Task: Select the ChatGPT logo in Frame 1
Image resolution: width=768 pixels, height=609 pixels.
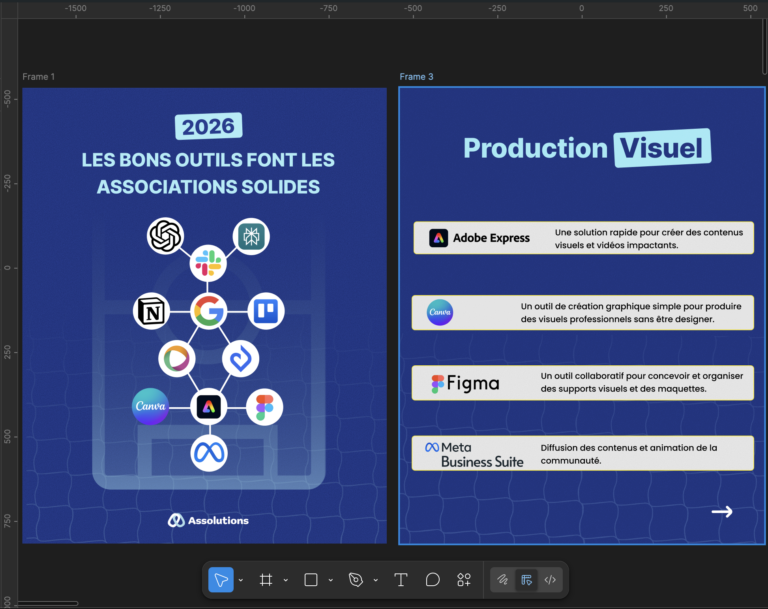Action: [x=166, y=236]
